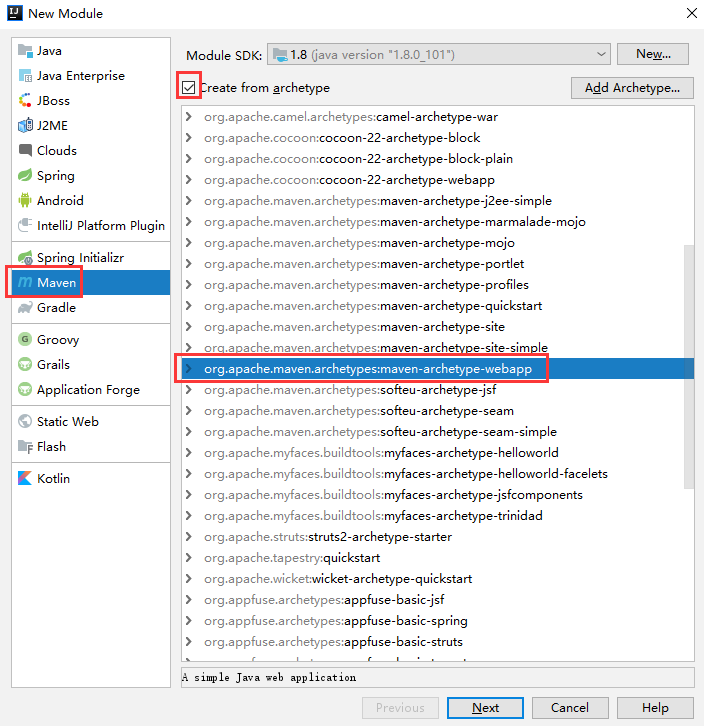Choose Gradle in the module list
Image resolution: width=704 pixels, height=726 pixels.
(x=91, y=307)
